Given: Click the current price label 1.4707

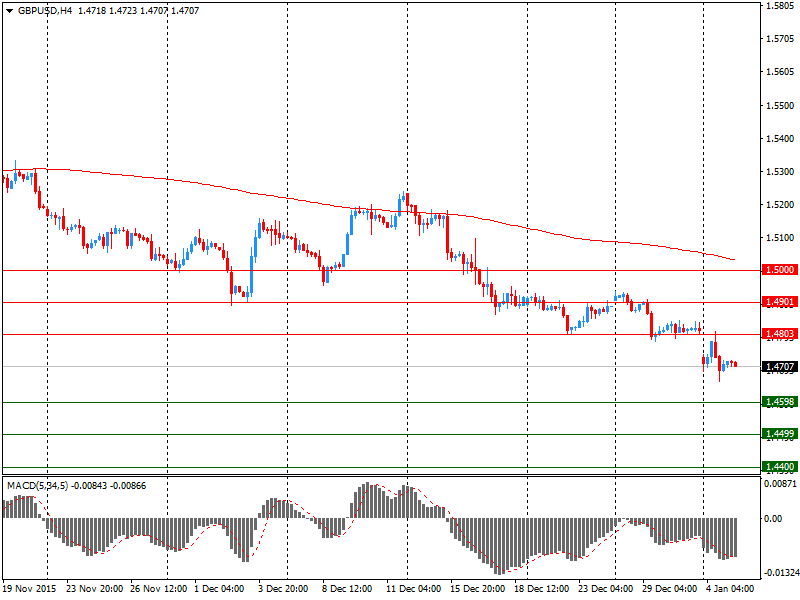Looking at the screenshot, I should [779, 366].
